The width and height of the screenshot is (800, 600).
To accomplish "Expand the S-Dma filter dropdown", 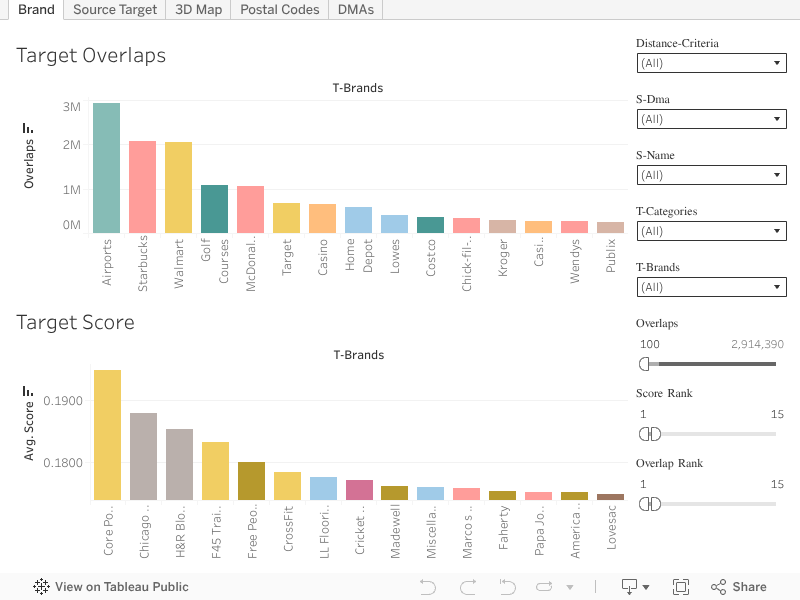I will pyautogui.click(x=711, y=119).
